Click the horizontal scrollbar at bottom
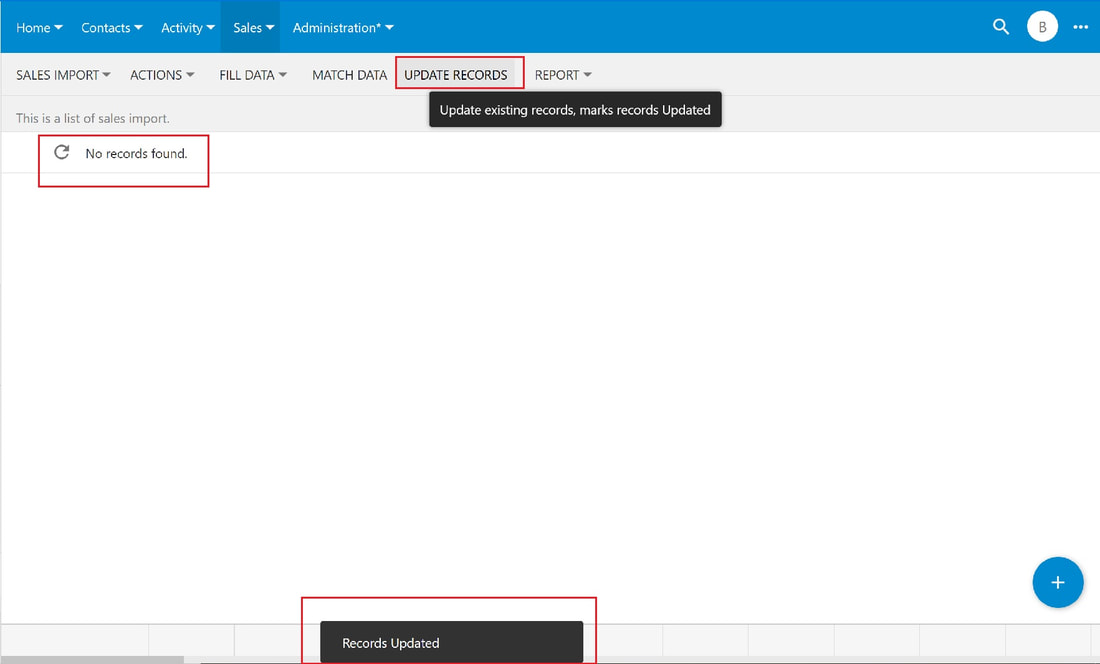 pyautogui.click(x=92, y=660)
